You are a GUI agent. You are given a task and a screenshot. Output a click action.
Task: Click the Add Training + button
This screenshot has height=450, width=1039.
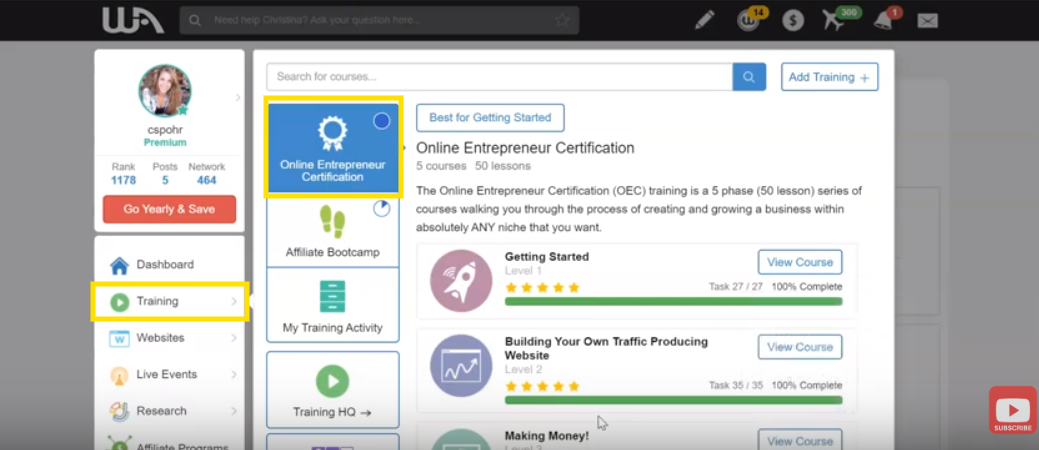[x=830, y=77]
